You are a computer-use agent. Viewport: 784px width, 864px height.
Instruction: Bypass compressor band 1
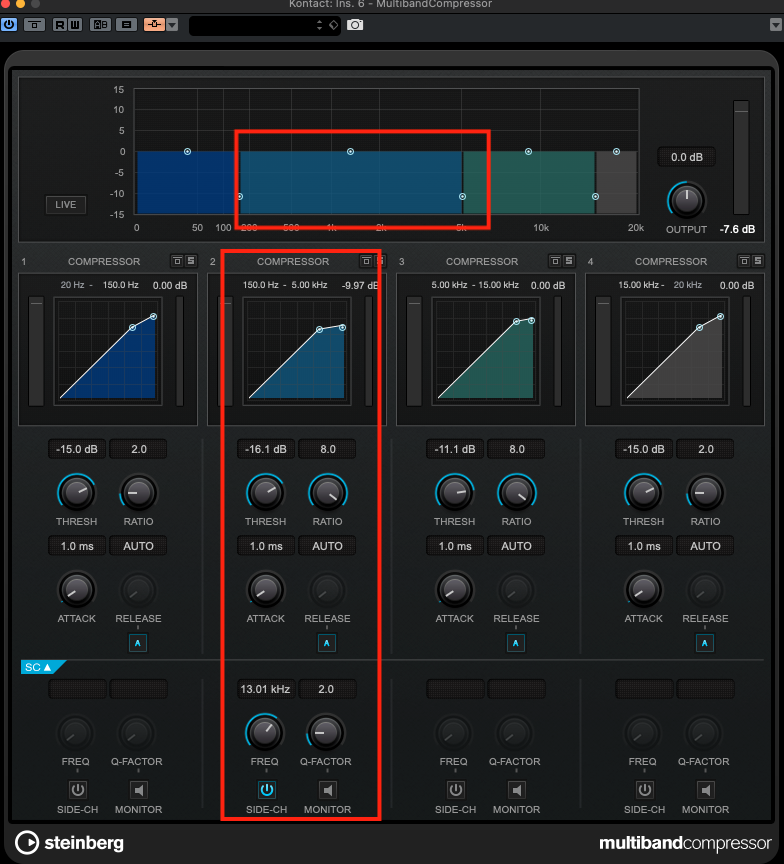tap(177, 261)
